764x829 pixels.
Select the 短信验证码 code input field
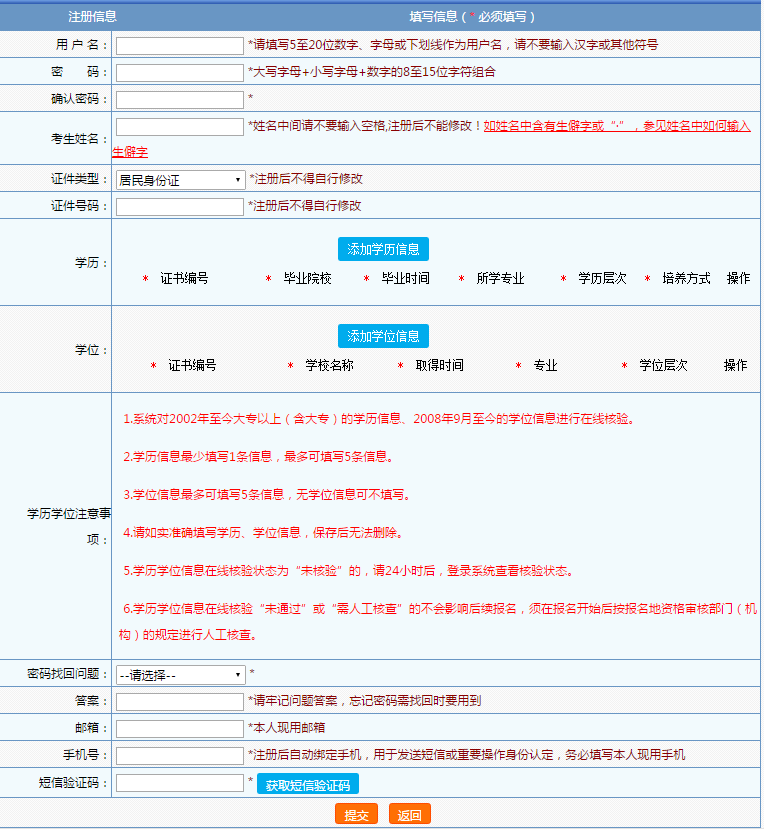(180, 783)
